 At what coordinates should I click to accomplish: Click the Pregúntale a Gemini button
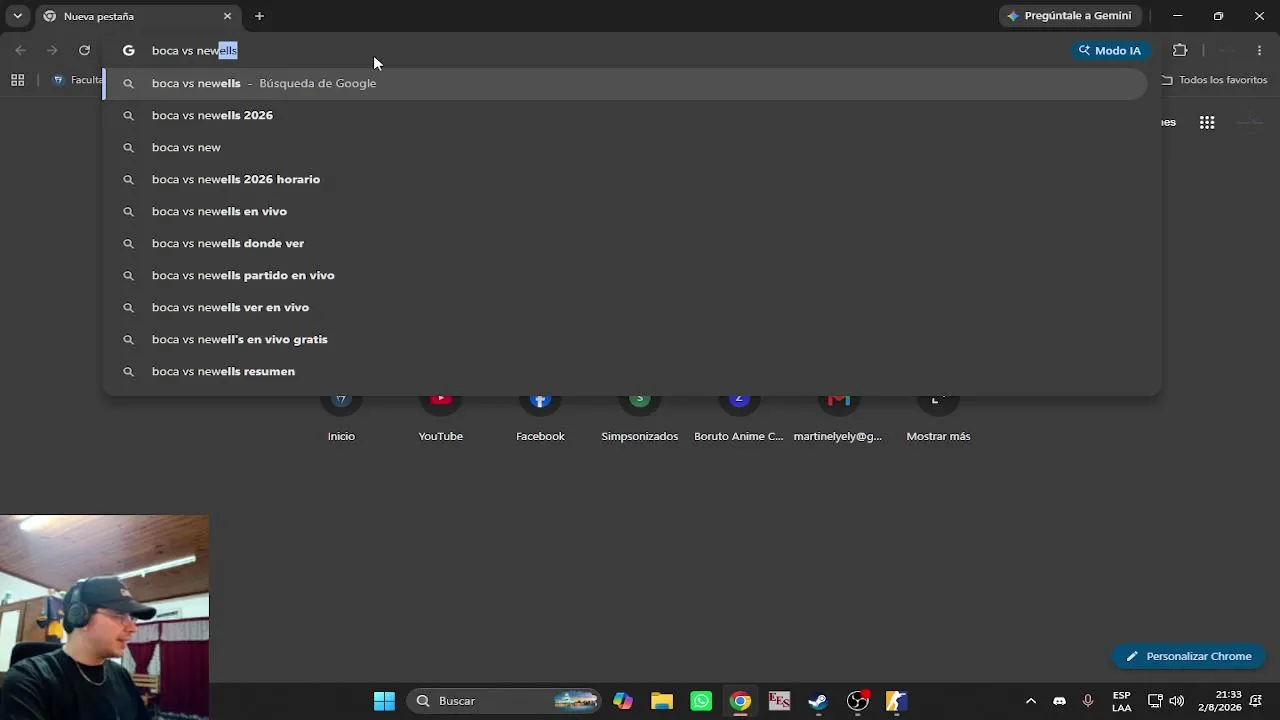click(1069, 16)
